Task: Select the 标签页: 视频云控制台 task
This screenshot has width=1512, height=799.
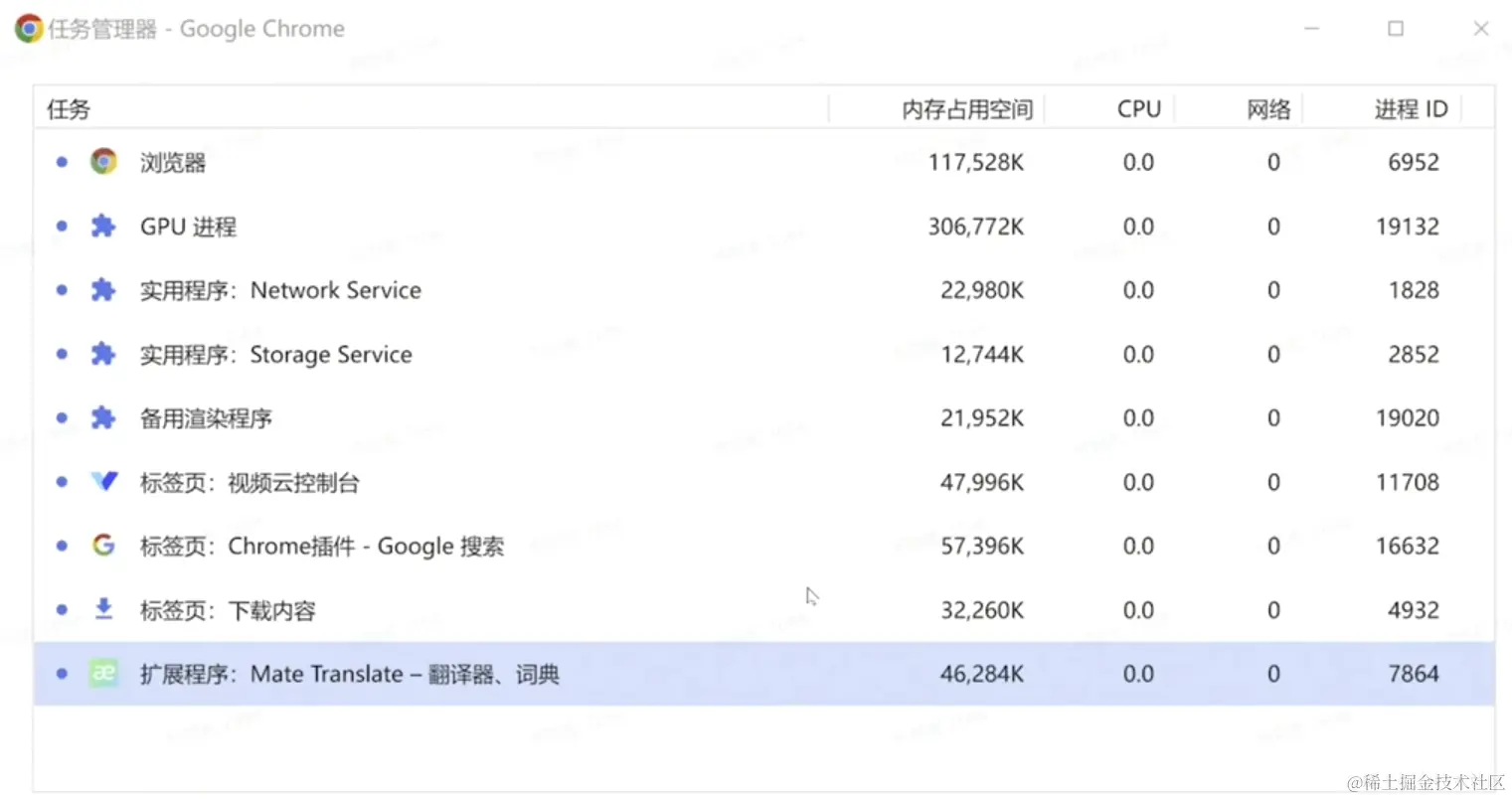Action: (250, 483)
